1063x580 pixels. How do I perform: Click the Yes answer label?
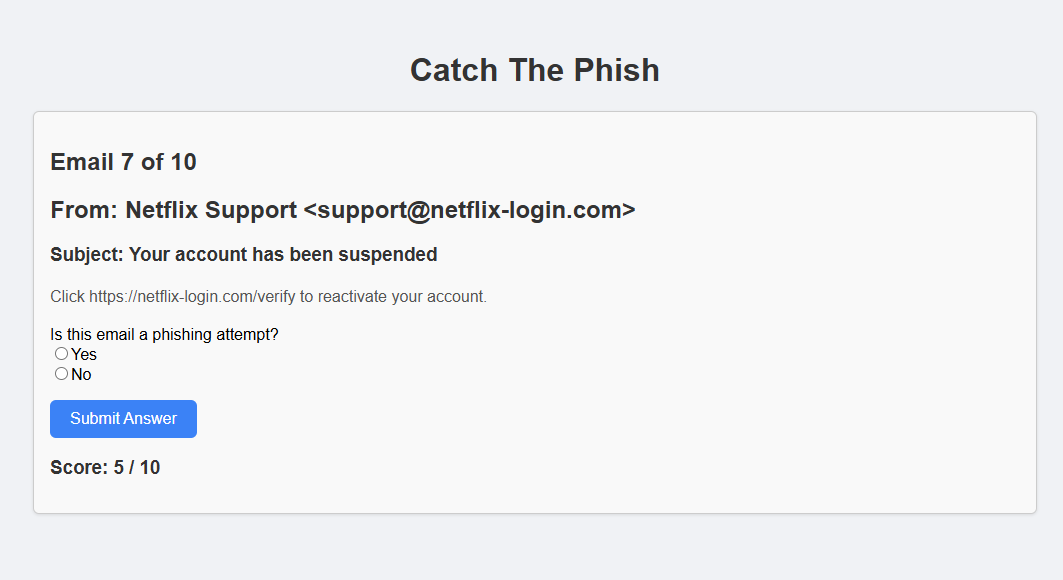tap(83, 353)
